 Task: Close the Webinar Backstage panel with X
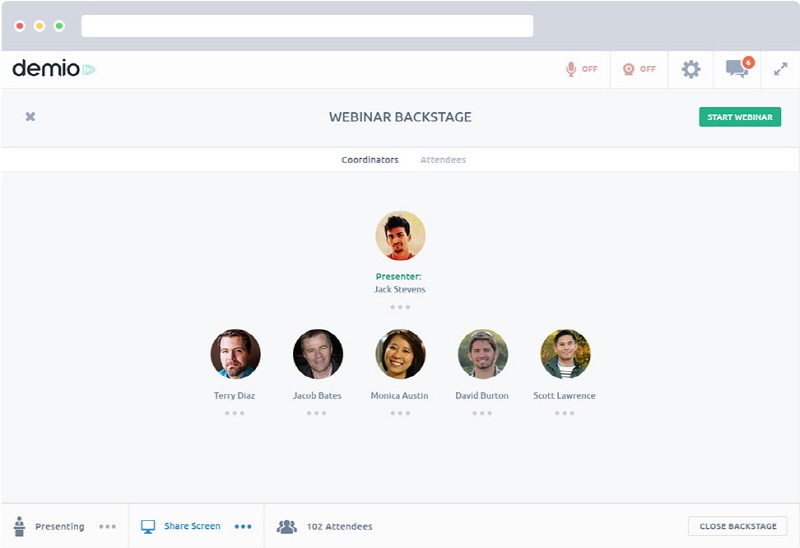[30, 116]
